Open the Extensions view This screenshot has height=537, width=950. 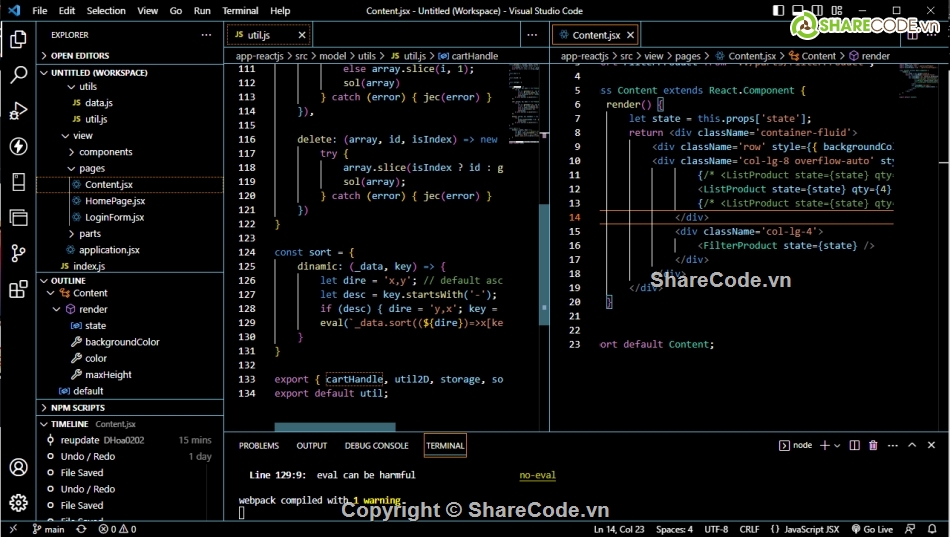point(18,289)
